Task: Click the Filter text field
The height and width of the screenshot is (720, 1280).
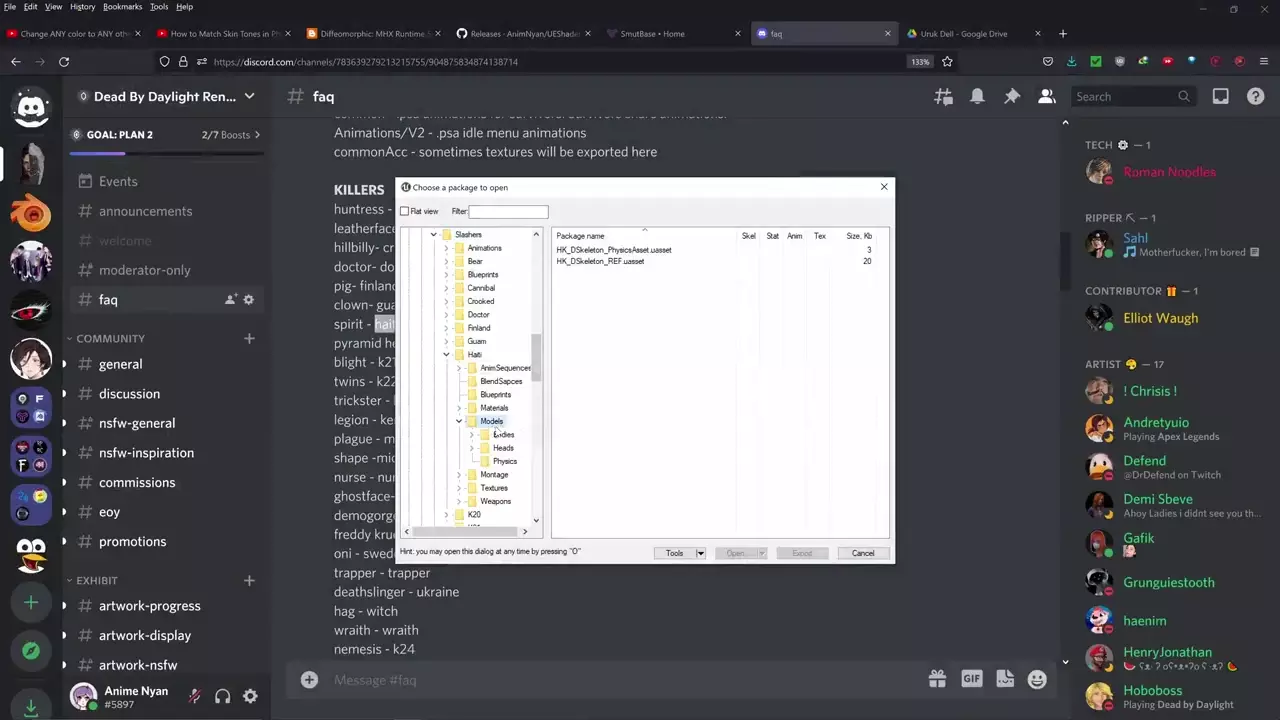Action: click(x=508, y=211)
